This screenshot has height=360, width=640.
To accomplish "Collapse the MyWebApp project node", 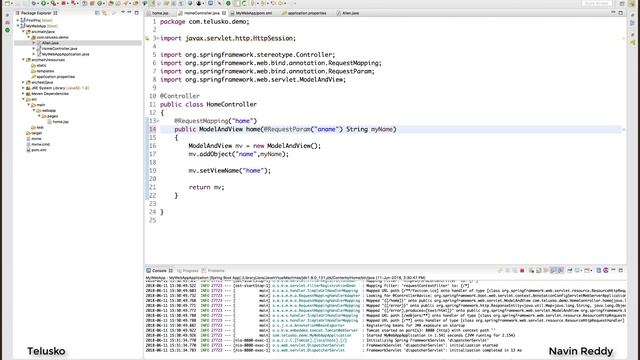I will tap(18, 26).
